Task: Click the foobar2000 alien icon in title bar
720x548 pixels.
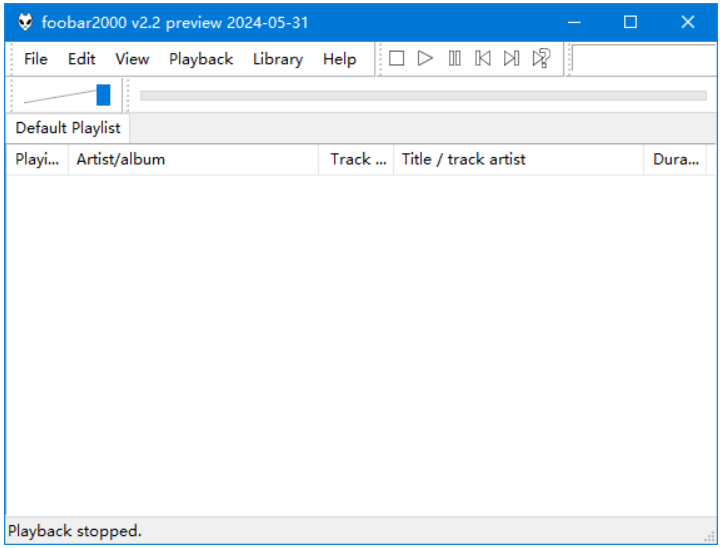Action: [25, 22]
